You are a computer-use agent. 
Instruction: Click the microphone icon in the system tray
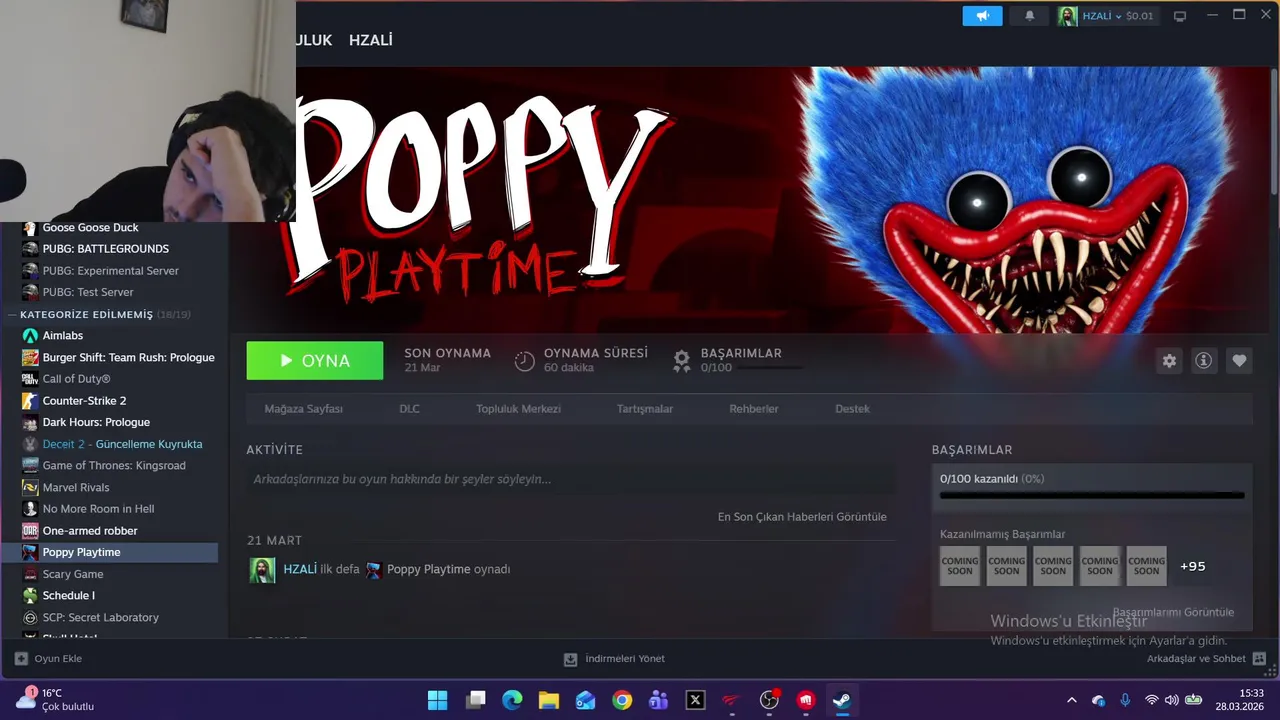[x=1125, y=700]
